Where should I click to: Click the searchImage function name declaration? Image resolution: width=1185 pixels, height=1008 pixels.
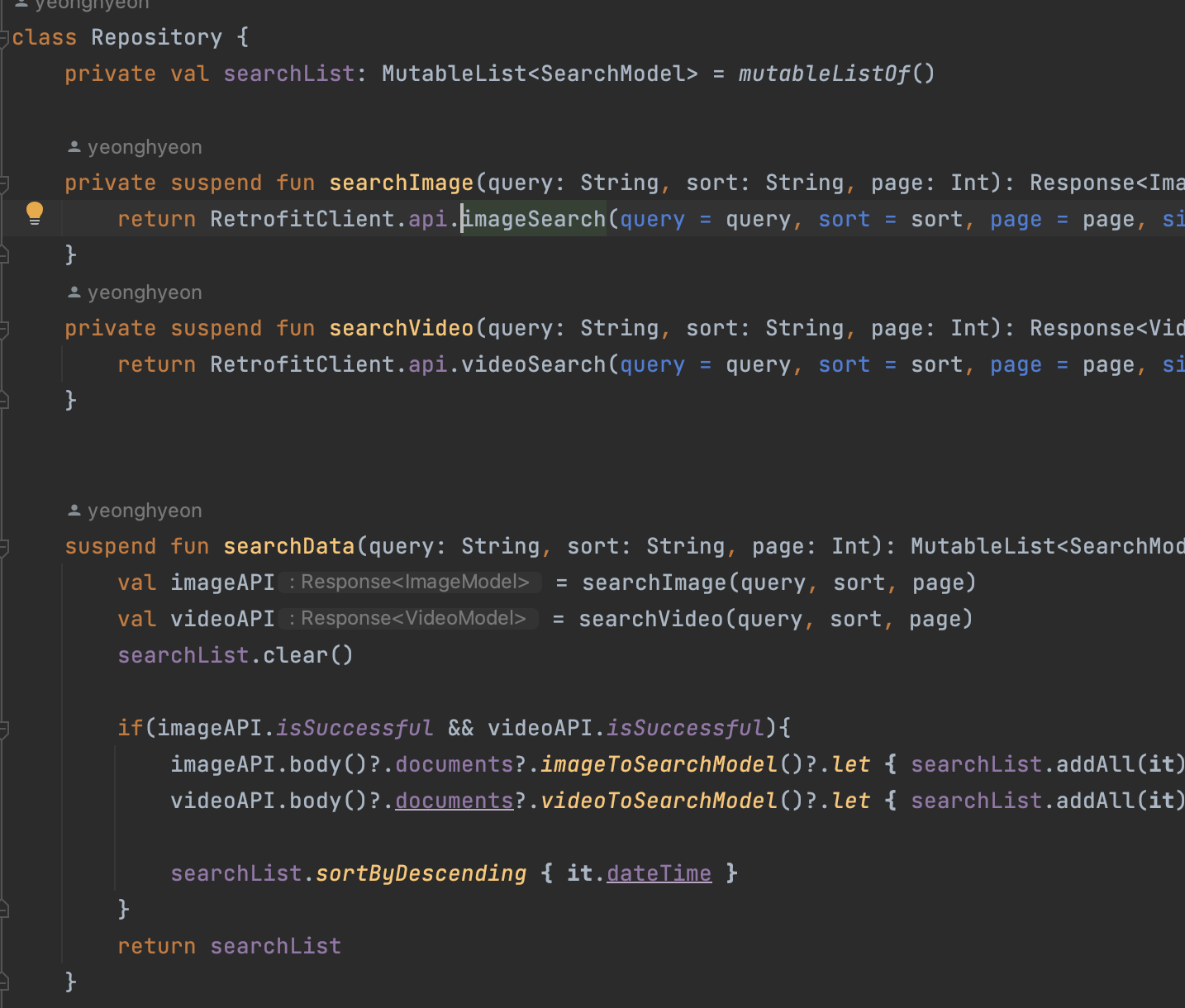click(402, 183)
